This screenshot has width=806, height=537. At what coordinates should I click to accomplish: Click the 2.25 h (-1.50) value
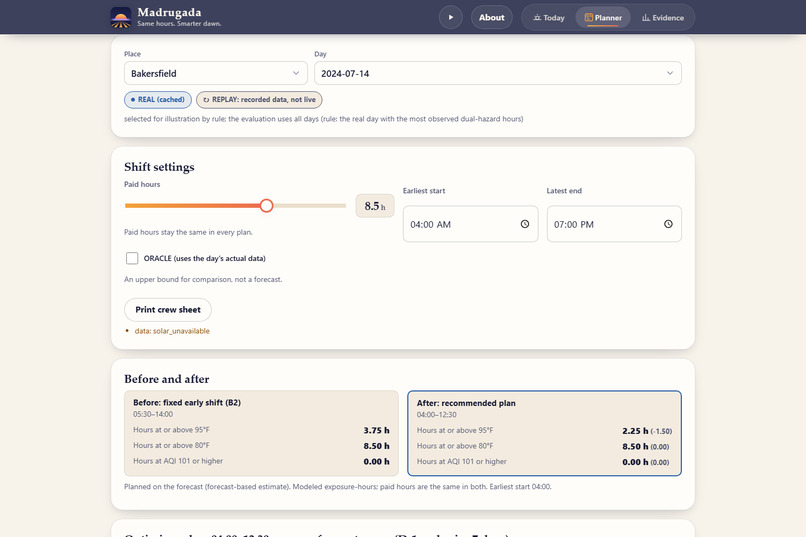point(647,431)
